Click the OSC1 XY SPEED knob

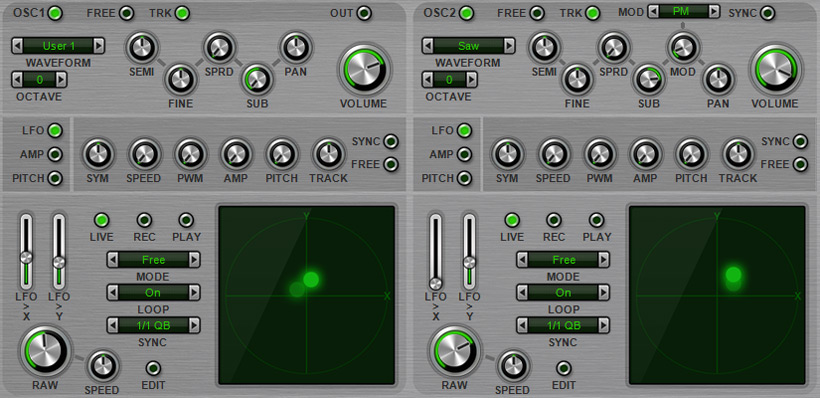(x=102, y=366)
